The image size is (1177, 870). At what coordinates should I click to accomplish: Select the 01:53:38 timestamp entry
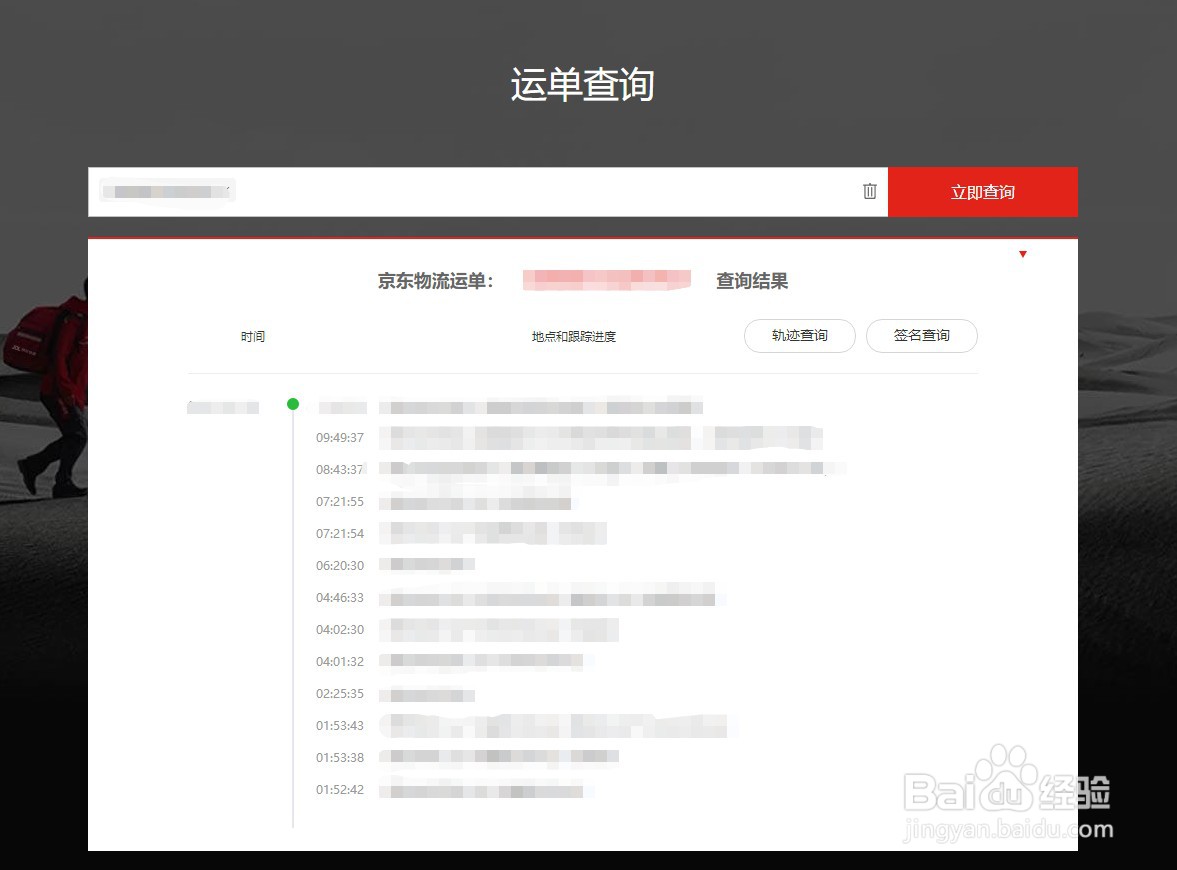(339, 757)
